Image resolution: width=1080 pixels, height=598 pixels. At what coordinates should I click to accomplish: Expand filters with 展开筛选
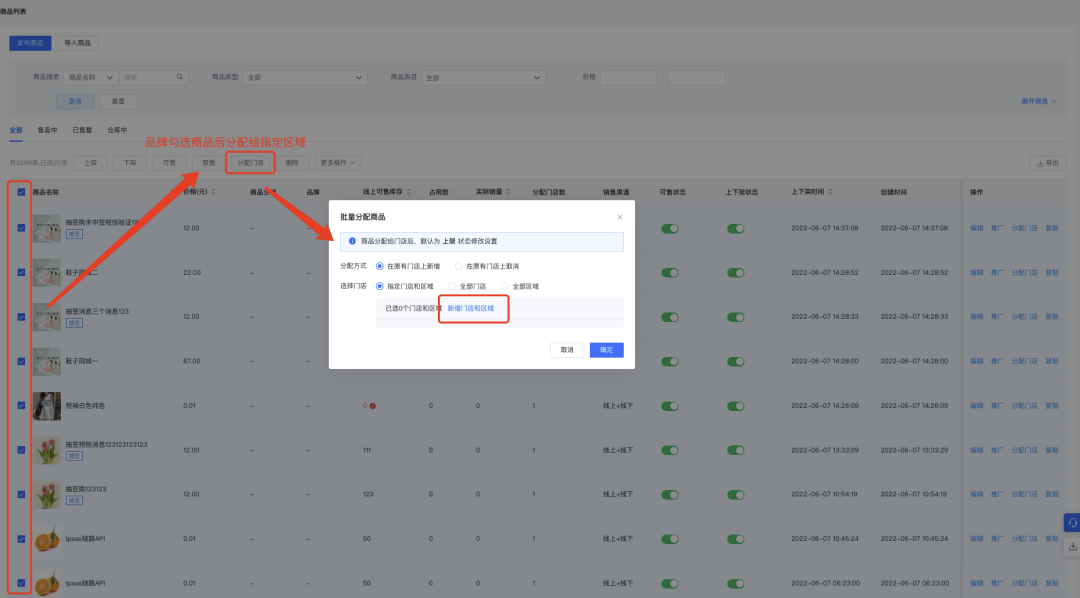click(1038, 101)
